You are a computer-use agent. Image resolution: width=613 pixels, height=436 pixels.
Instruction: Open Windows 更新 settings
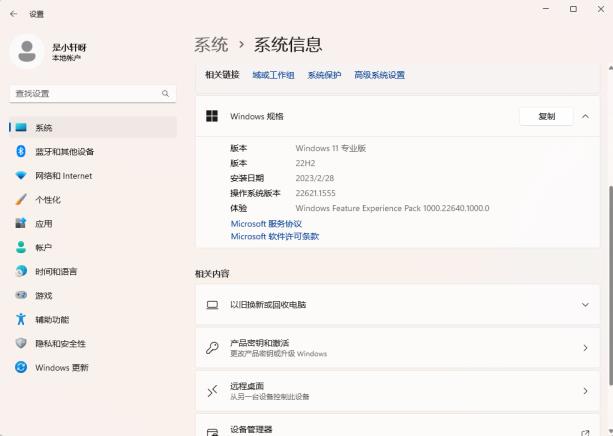[x=93, y=367]
